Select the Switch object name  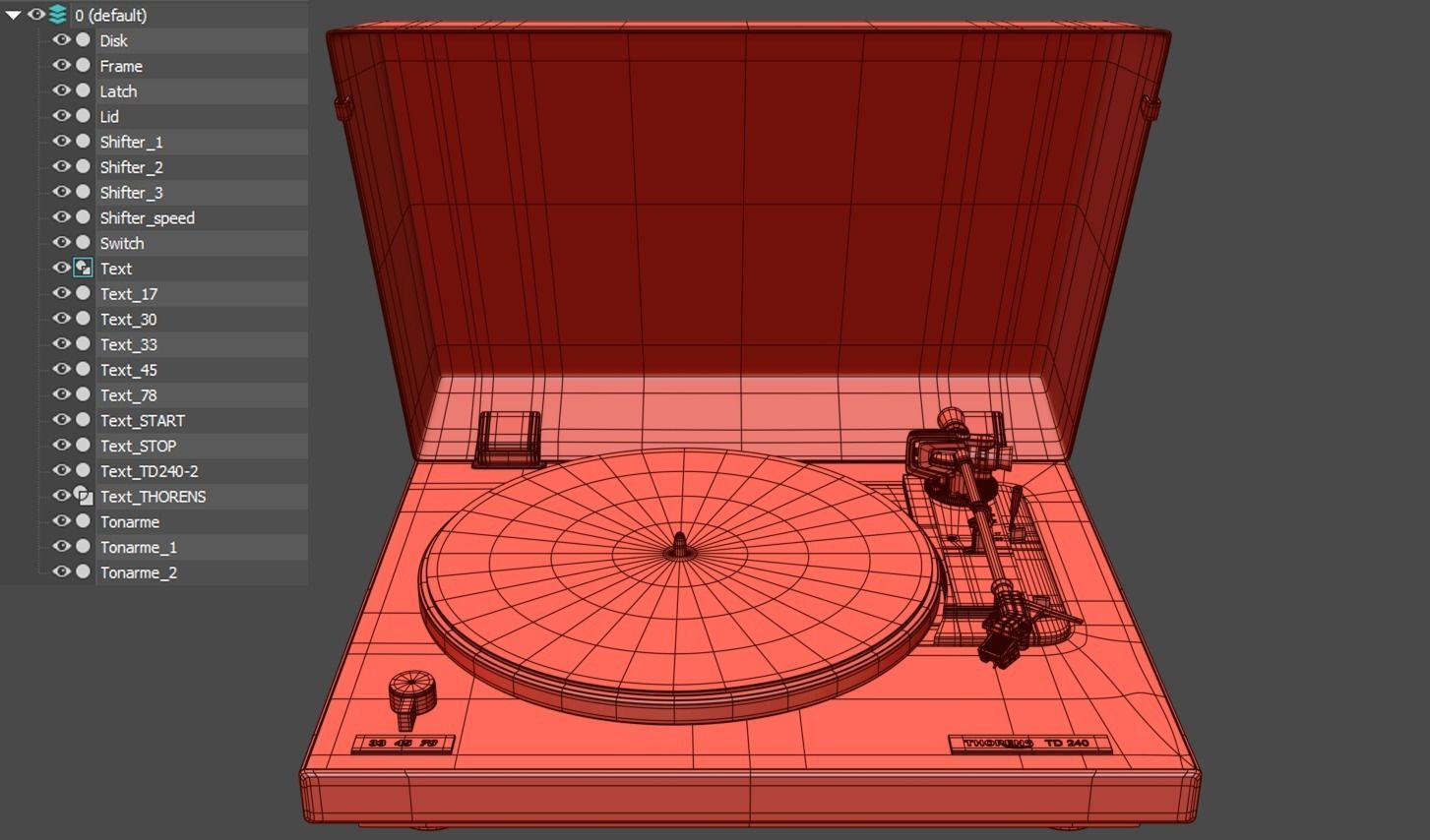[x=121, y=244]
